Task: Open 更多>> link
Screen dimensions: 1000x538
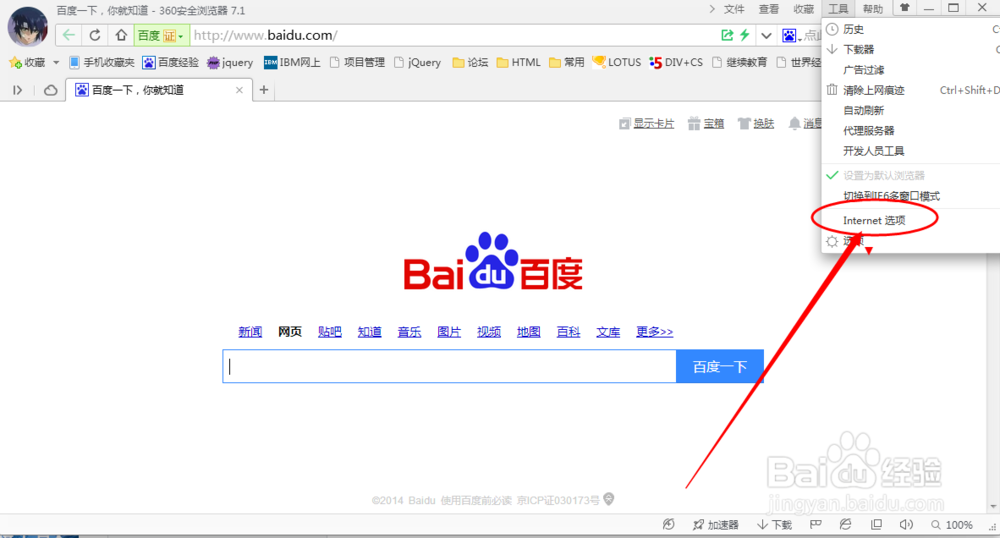Action: (x=654, y=332)
